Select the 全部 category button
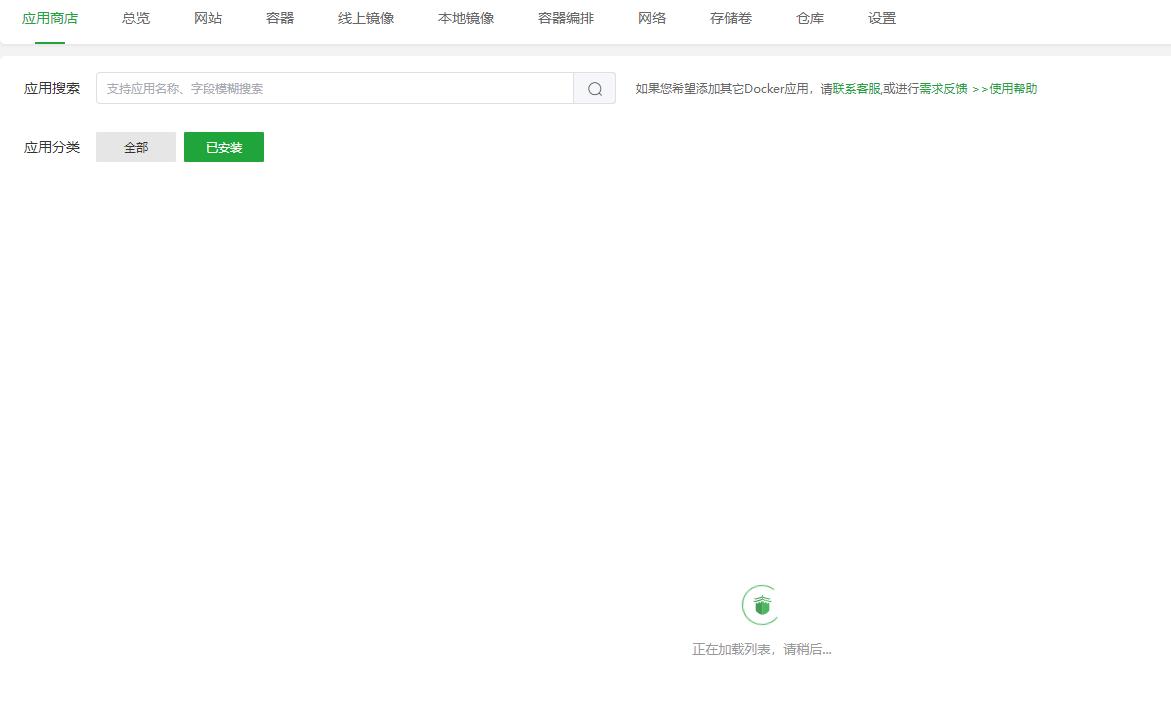1171x713 pixels. point(136,147)
